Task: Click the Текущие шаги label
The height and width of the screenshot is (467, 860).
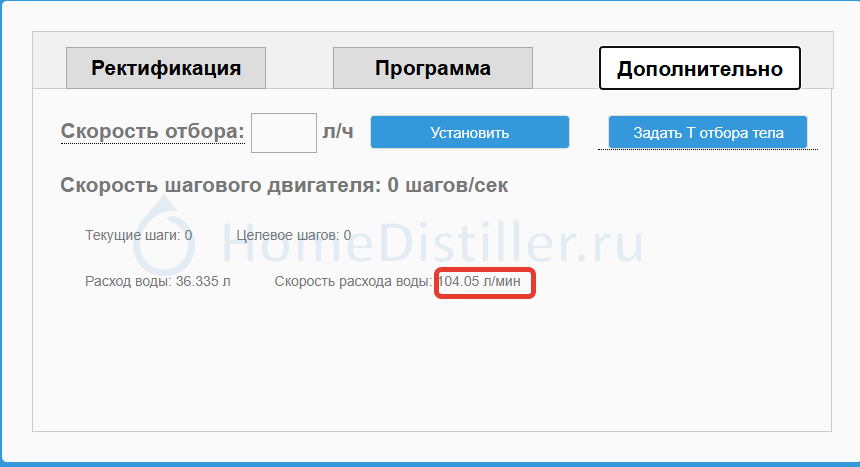Action: tap(132, 235)
